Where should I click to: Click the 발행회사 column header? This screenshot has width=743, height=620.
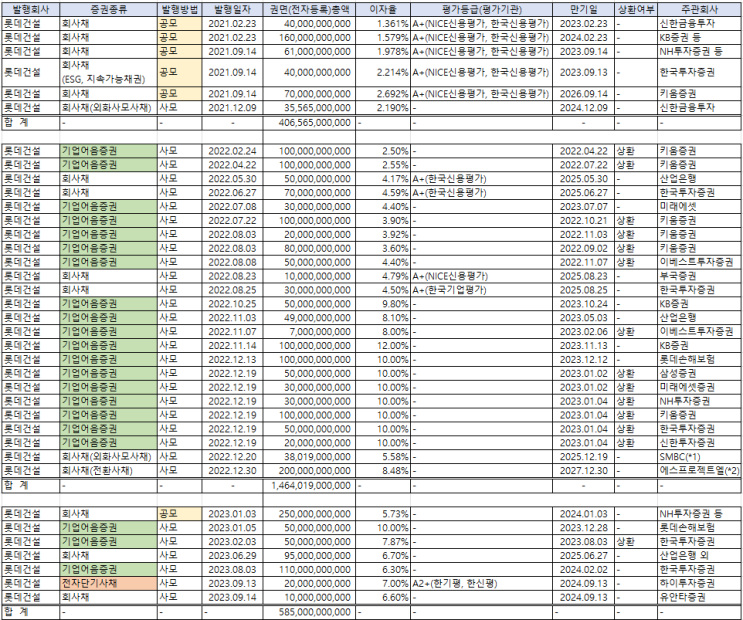point(30,9)
